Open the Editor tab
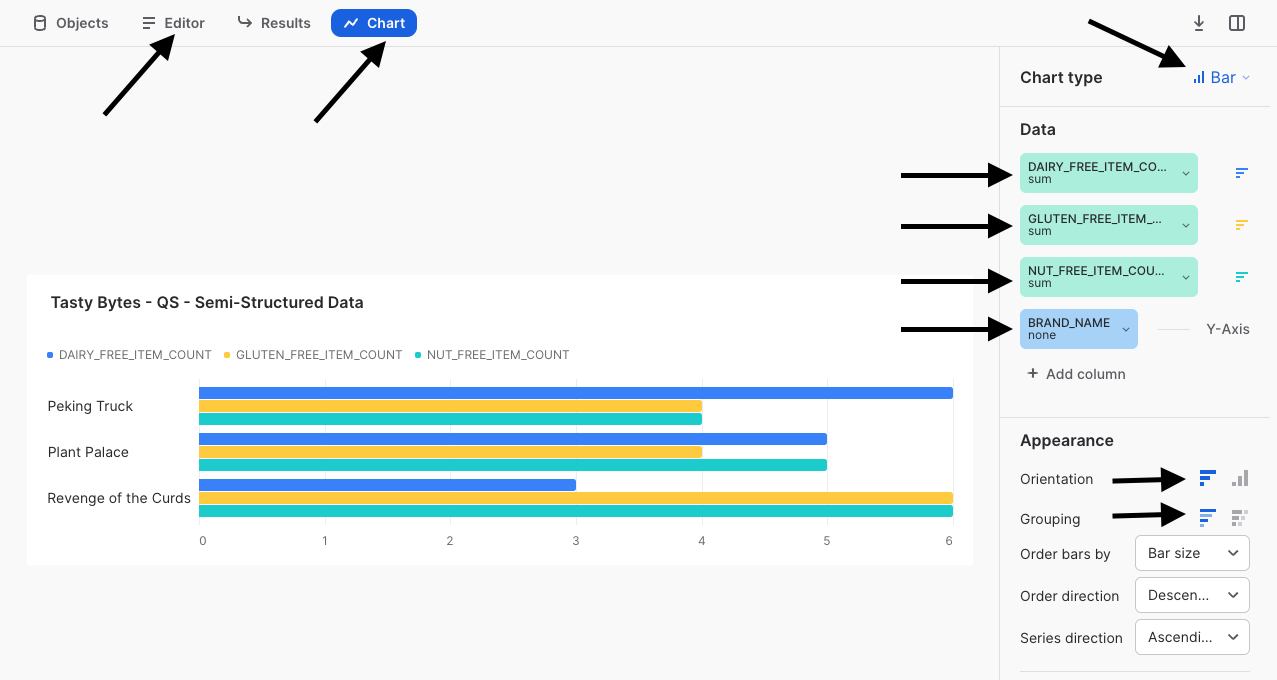The height and width of the screenshot is (680, 1277). click(x=173, y=22)
